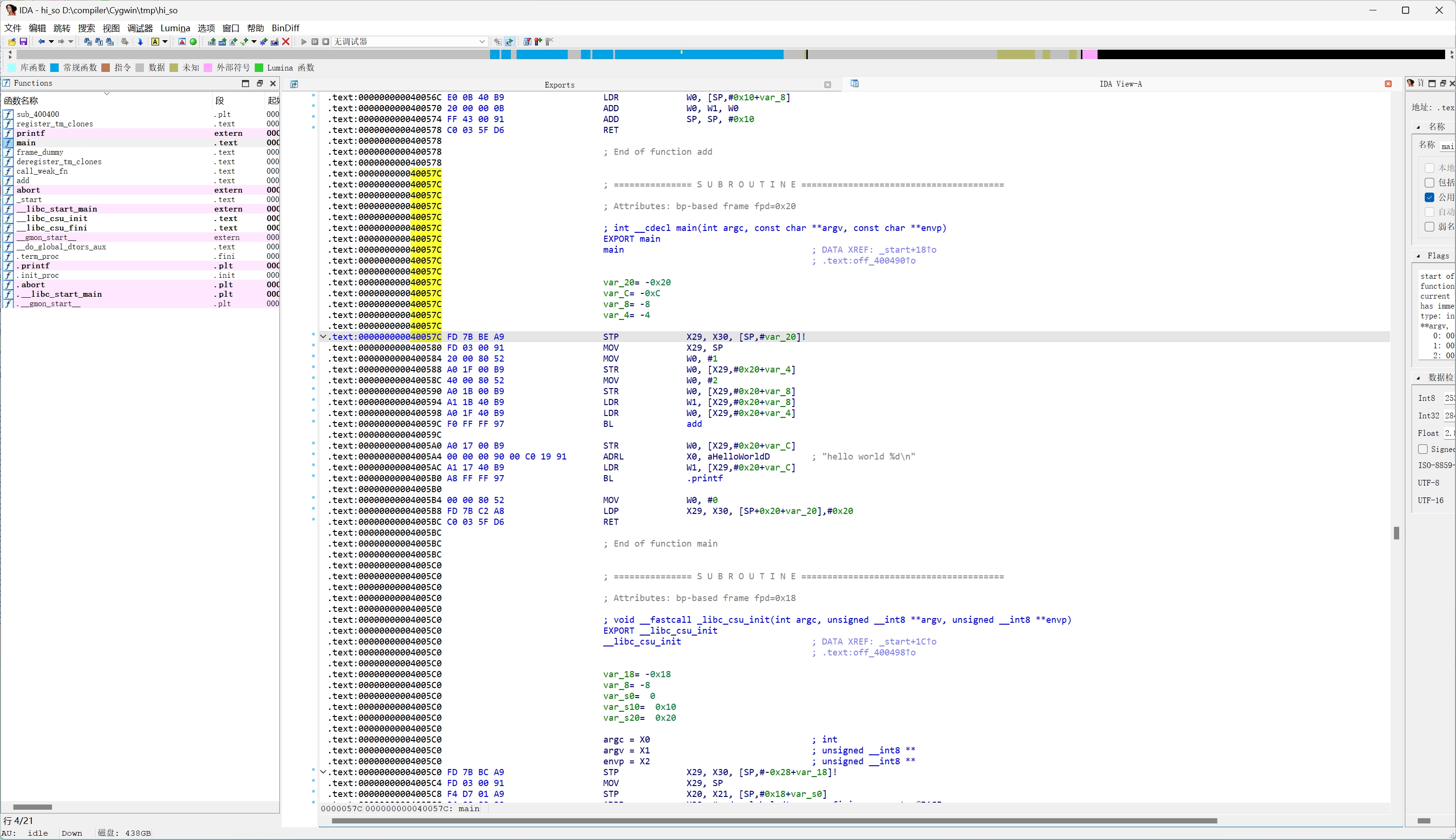
Task: Open the Lumina menu
Action: pyautogui.click(x=175, y=28)
